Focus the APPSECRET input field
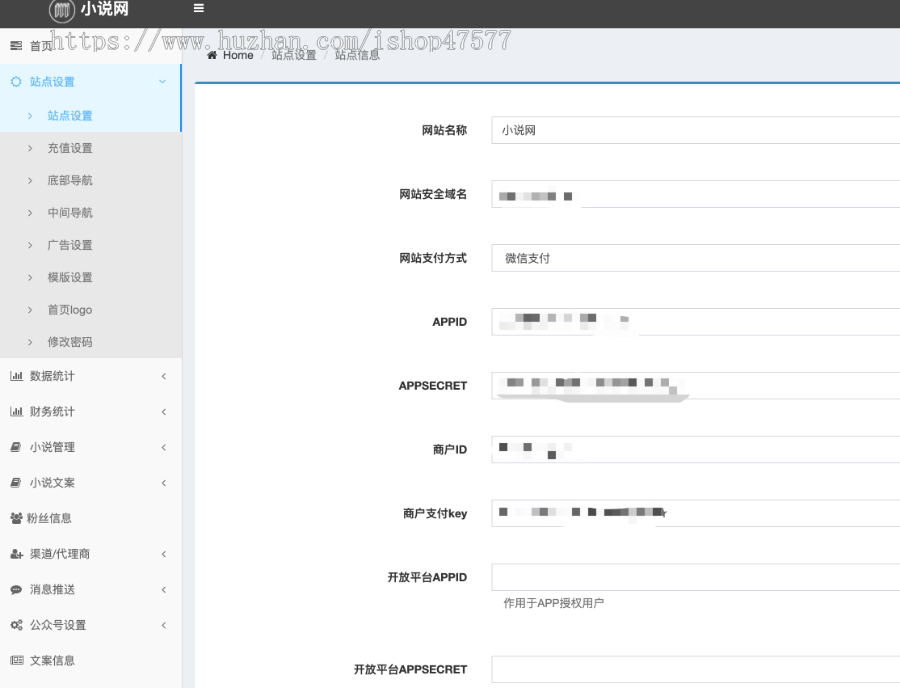 696,386
